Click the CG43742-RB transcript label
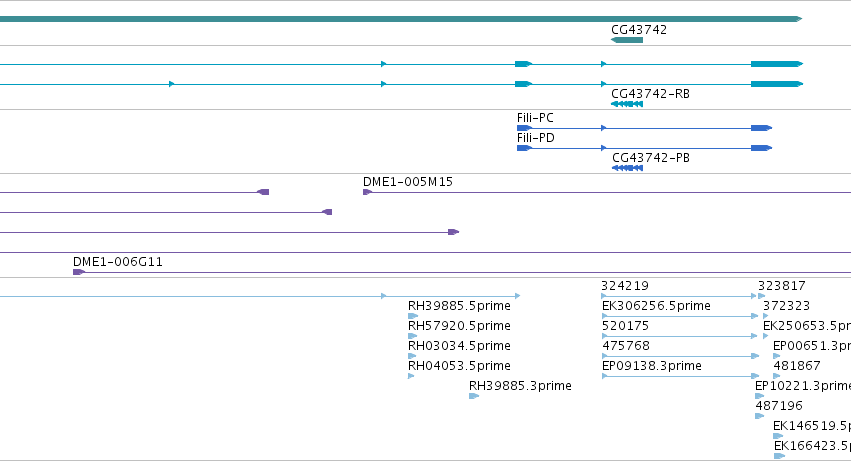This screenshot has width=851, height=461. tap(650, 94)
